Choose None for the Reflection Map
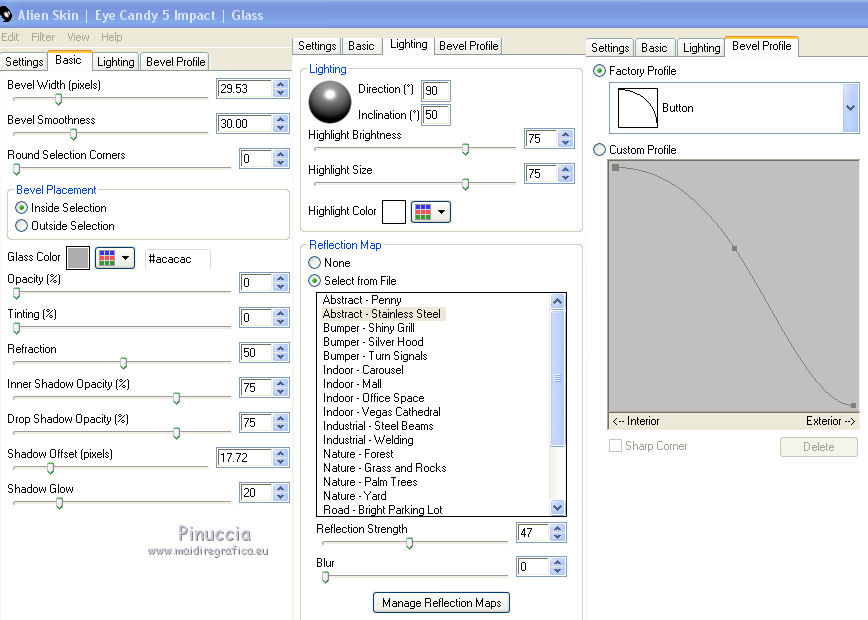This screenshot has width=868, height=620. (315, 263)
